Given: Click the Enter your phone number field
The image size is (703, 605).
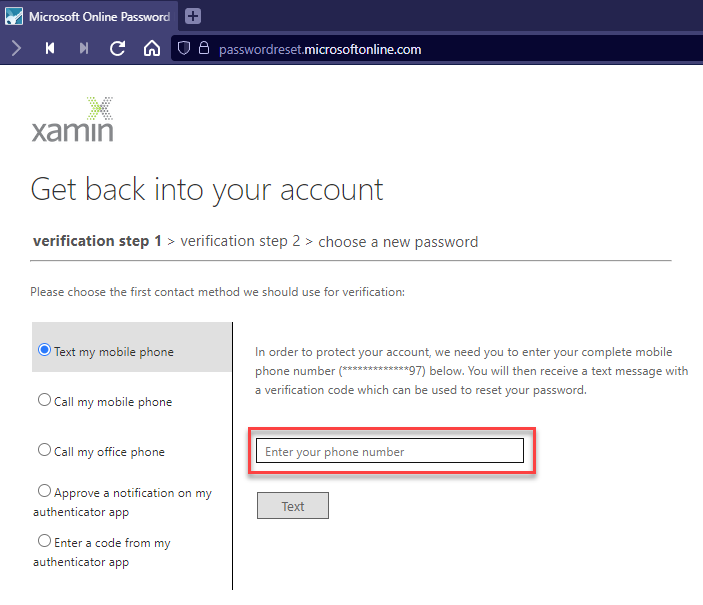Looking at the screenshot, I should (390, 451).
